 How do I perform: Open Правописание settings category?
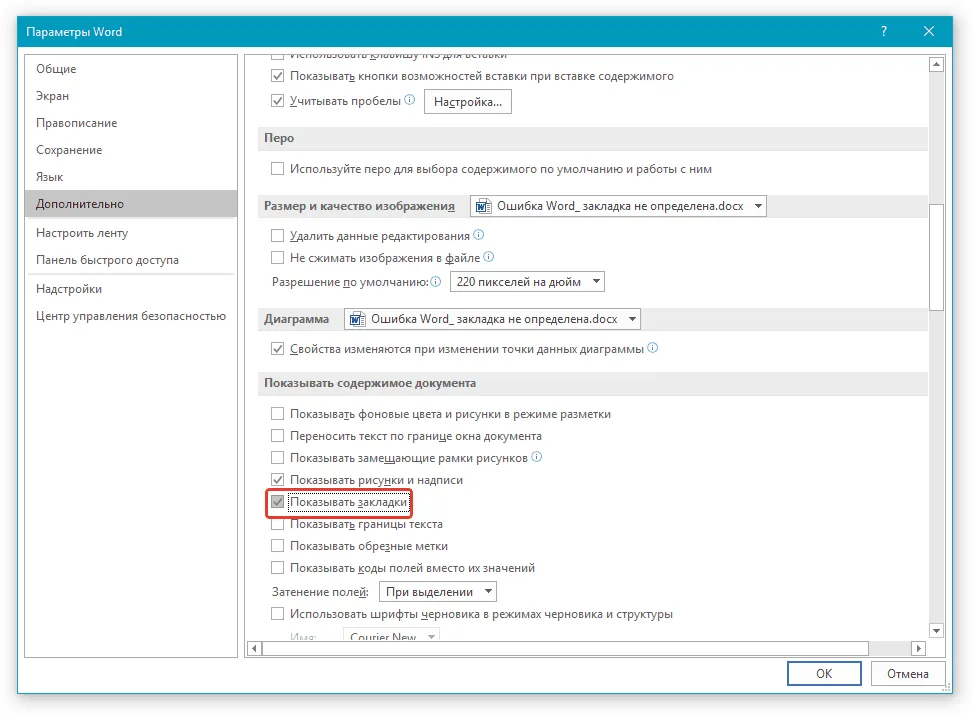(x=130, y=123)
